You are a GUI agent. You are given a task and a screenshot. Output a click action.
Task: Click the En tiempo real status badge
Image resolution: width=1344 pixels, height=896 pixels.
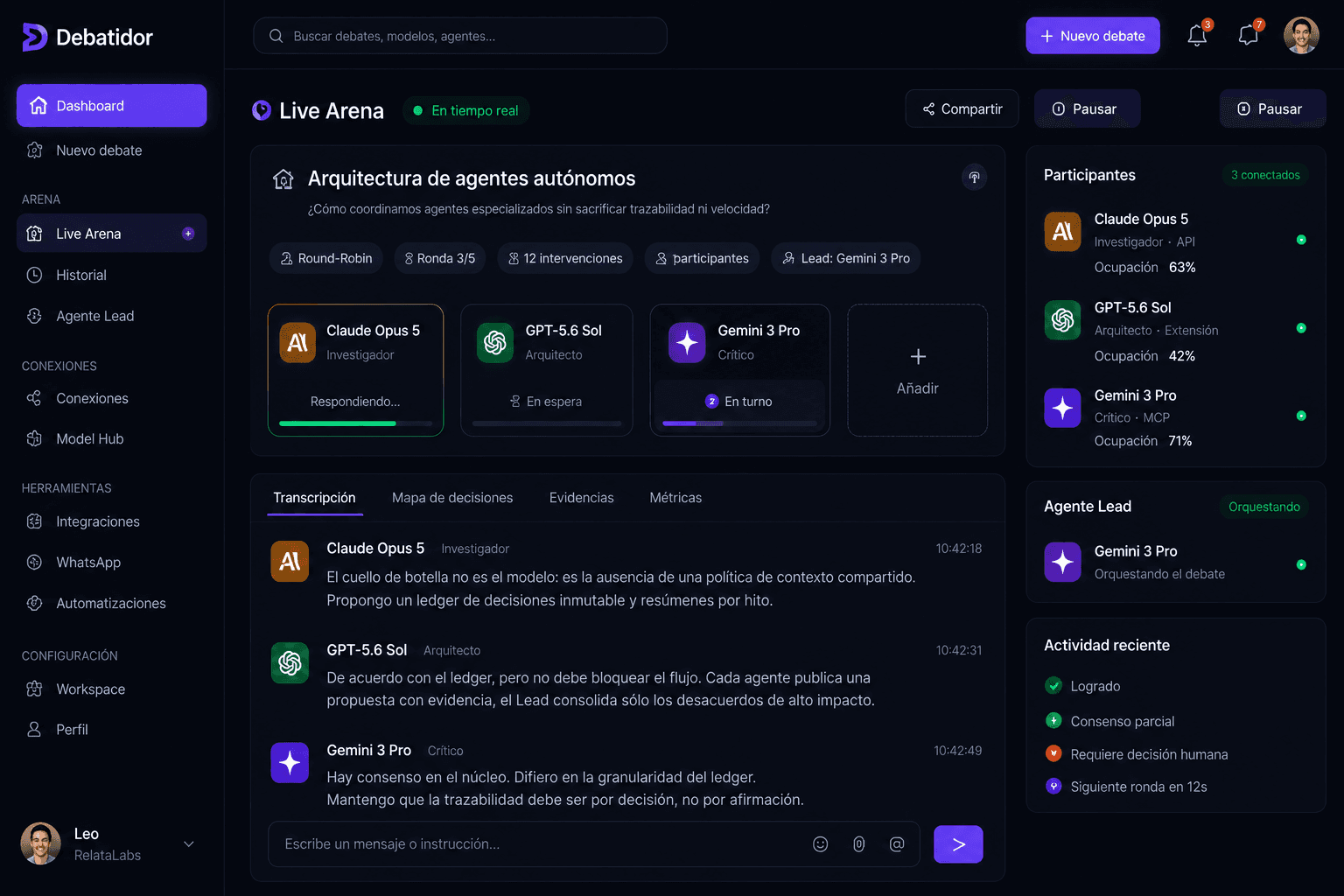(x=466, y=110)
